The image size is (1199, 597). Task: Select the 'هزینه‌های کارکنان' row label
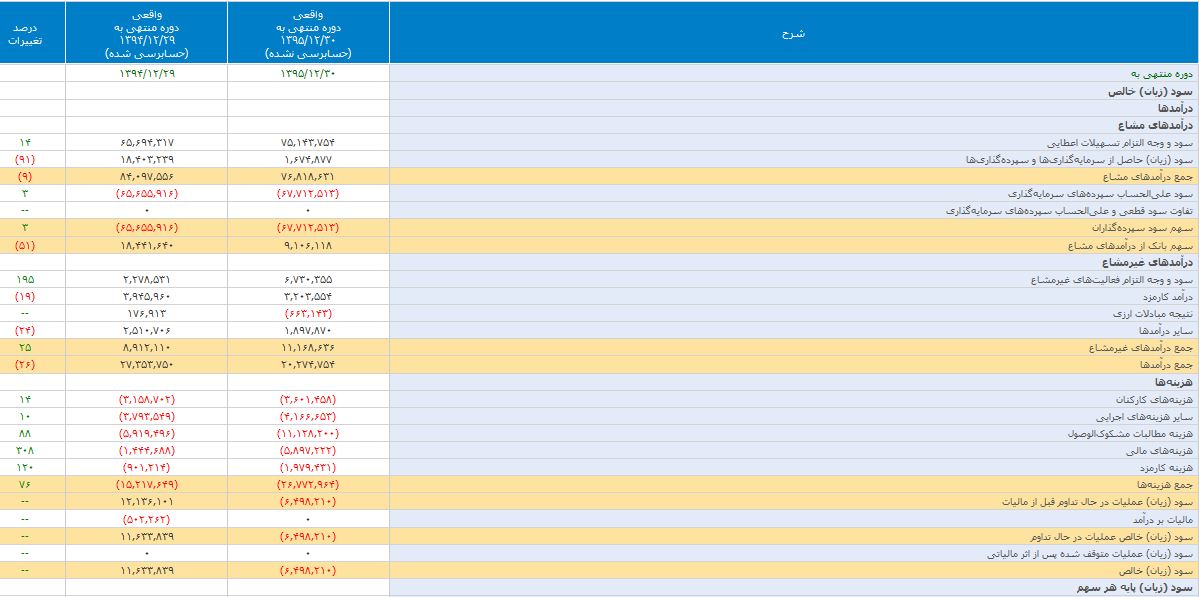pos(1161,399)
